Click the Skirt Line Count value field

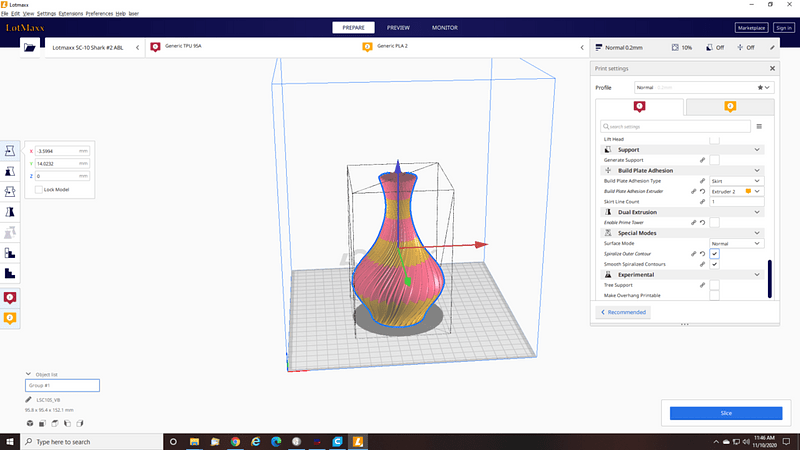737,202
